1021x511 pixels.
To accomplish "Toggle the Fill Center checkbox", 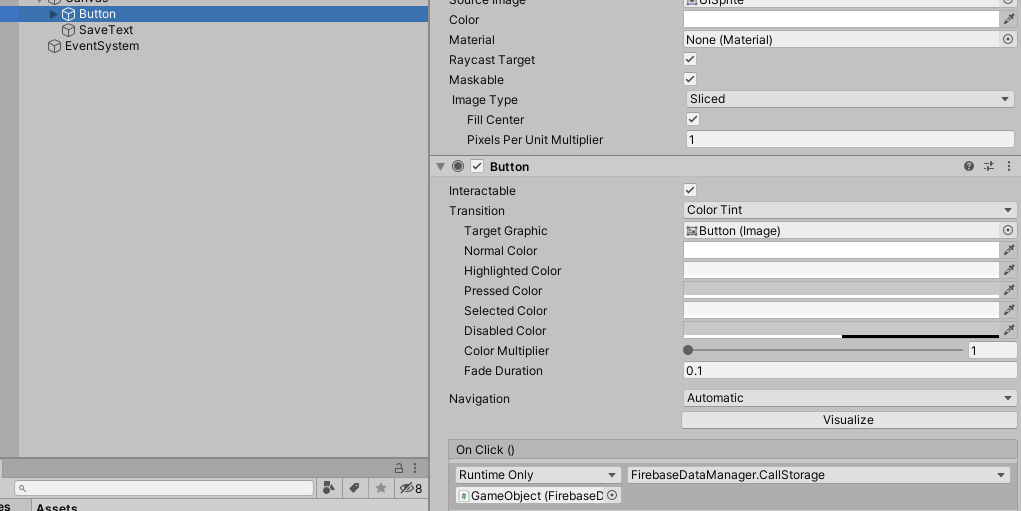I will click(693, 119).
